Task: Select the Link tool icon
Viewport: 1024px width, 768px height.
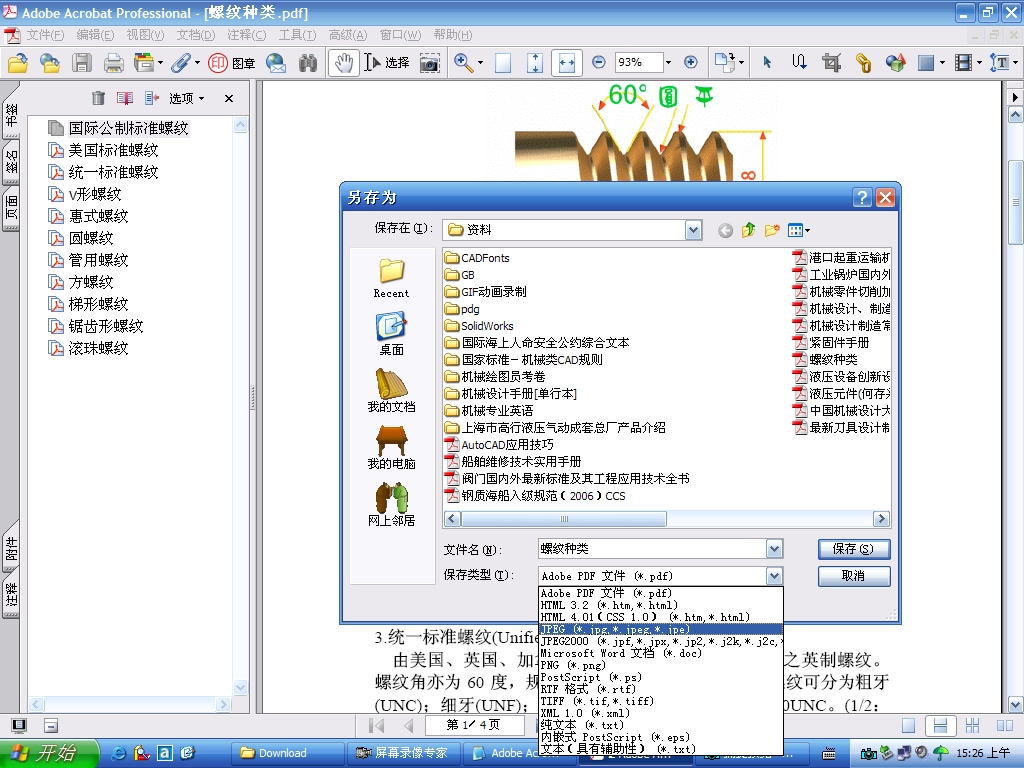Action: point(863,63)
